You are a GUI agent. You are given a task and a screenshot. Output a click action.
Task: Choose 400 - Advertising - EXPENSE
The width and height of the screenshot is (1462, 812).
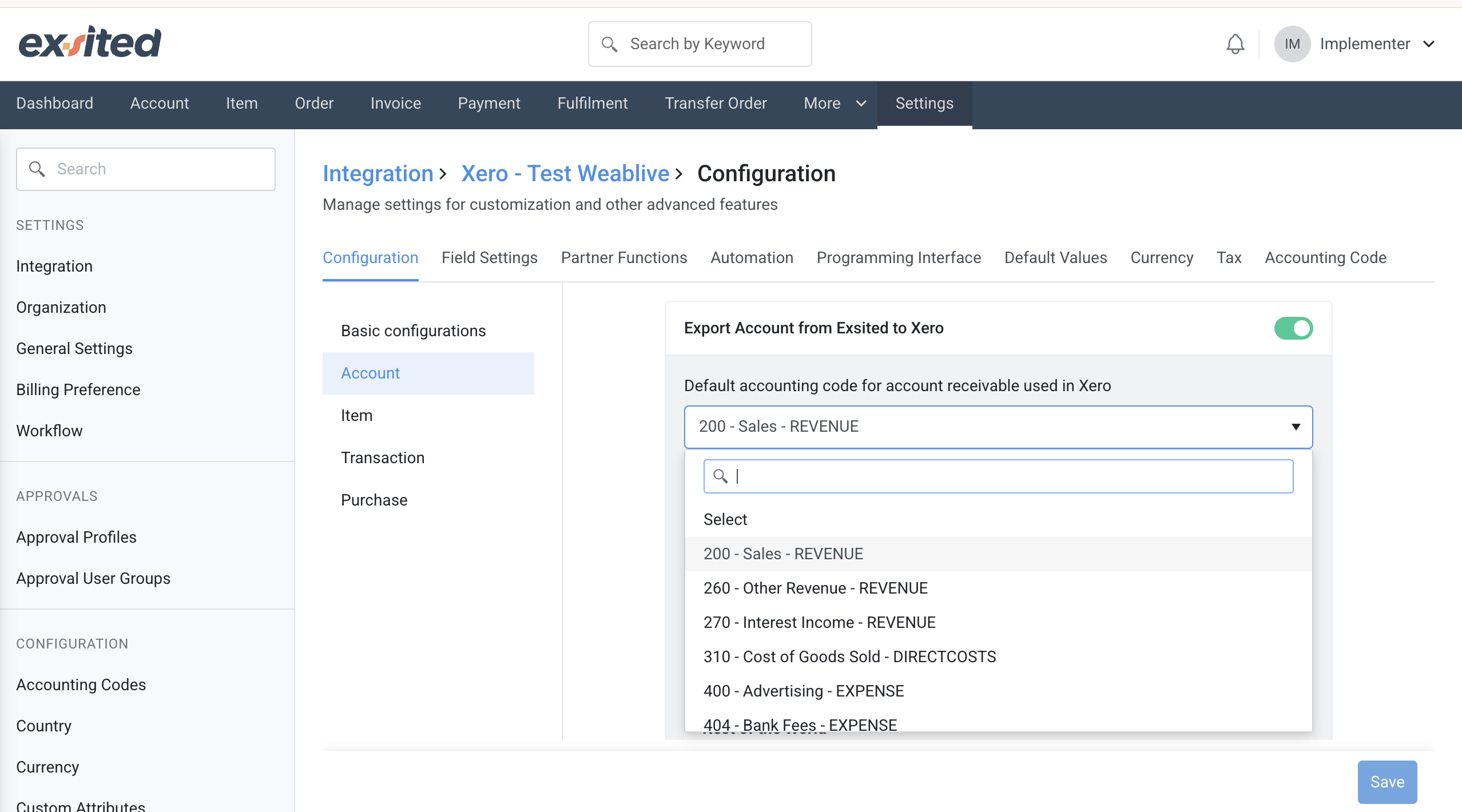pos(998,691)
